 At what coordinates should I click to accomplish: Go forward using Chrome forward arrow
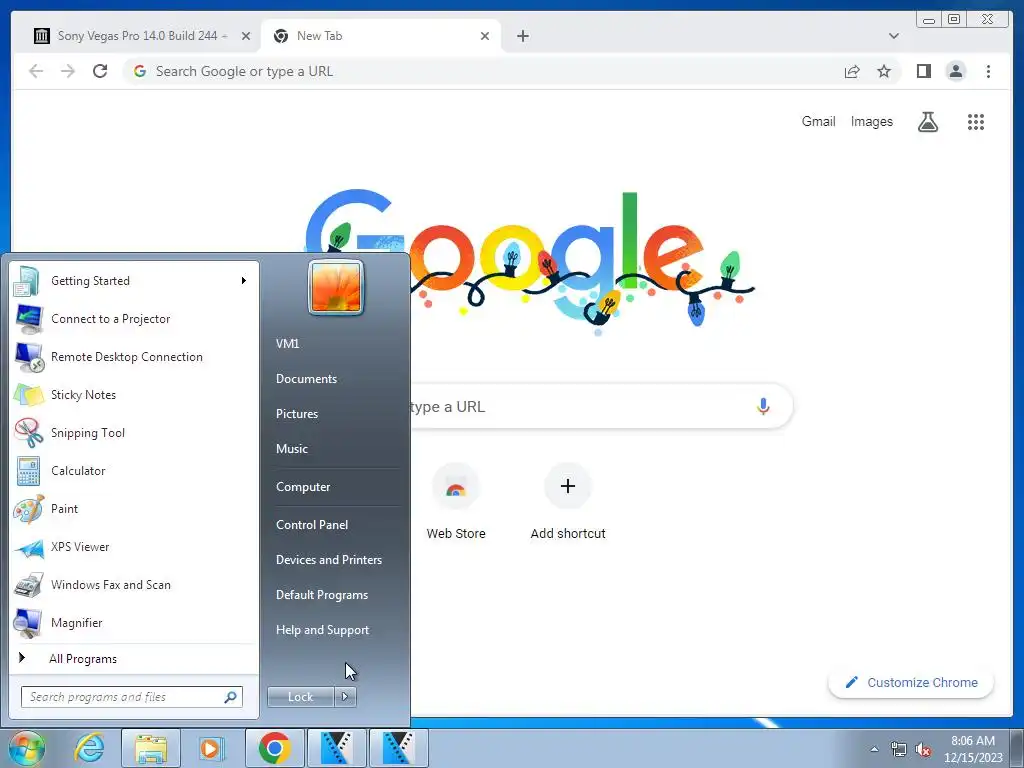point(68,71)
